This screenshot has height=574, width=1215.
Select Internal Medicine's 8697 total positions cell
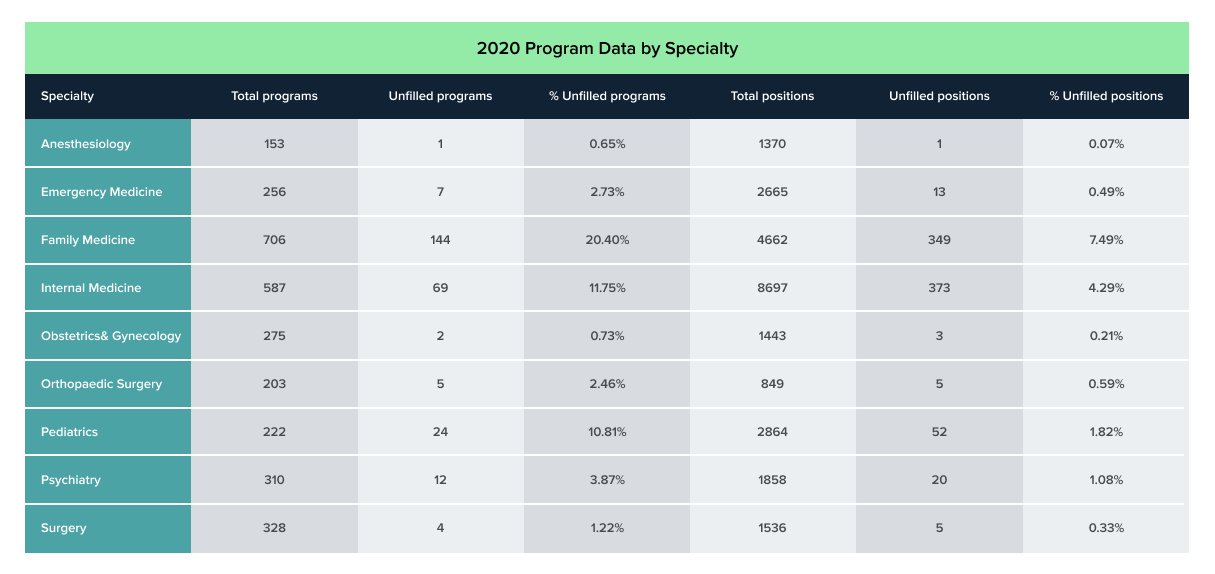772,288
